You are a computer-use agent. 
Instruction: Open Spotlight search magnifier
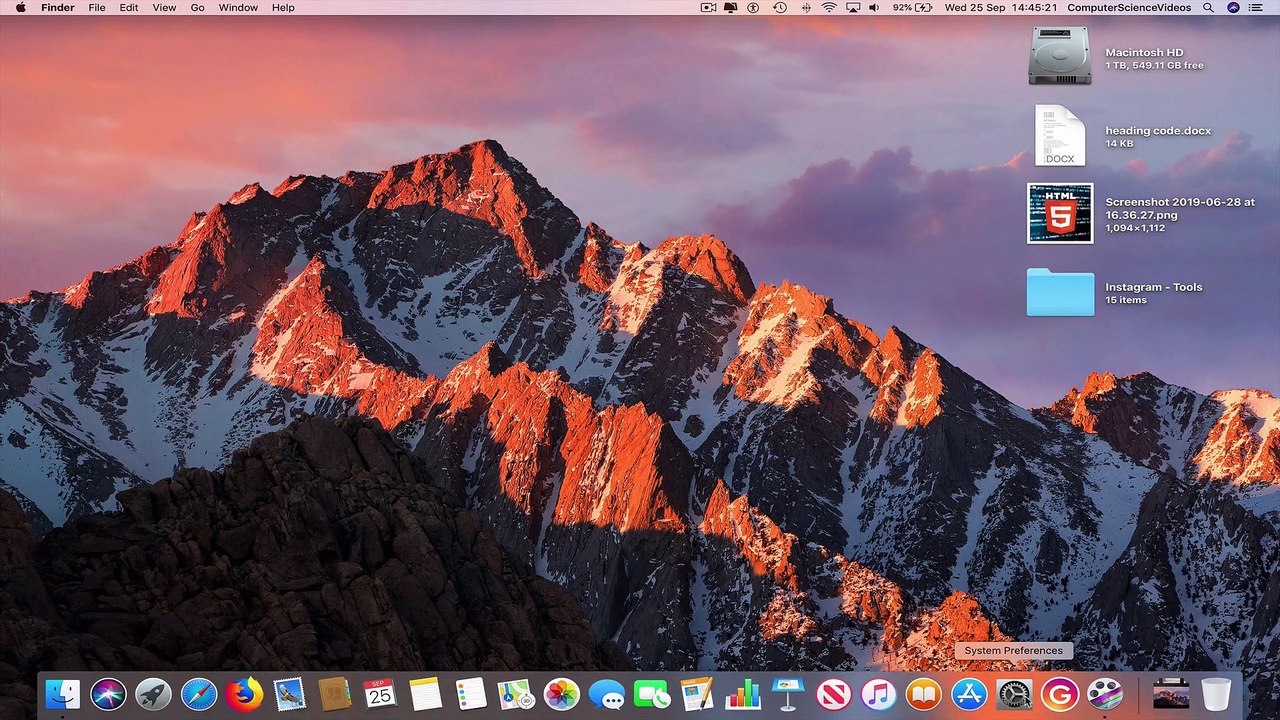coord(1208,7)
